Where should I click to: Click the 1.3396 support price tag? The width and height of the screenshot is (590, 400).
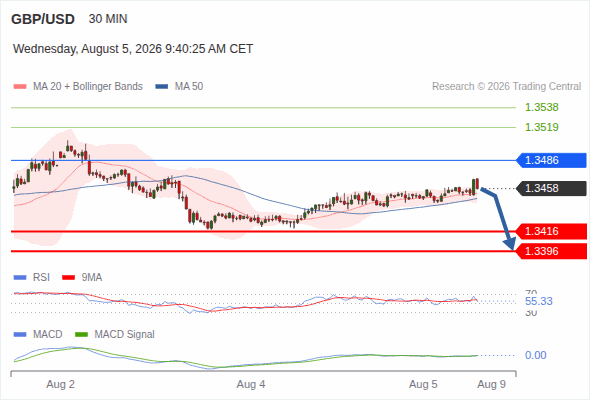coord(551,251)
